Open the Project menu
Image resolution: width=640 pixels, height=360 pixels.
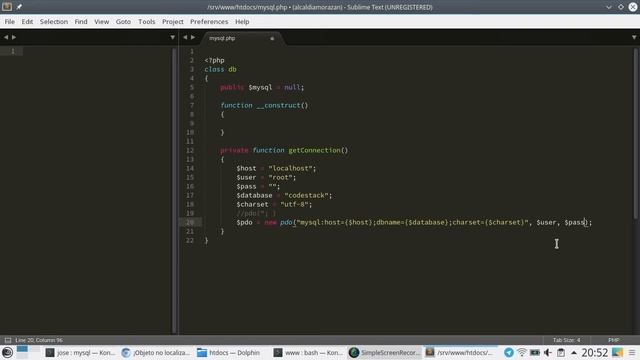tap(173, 22)
